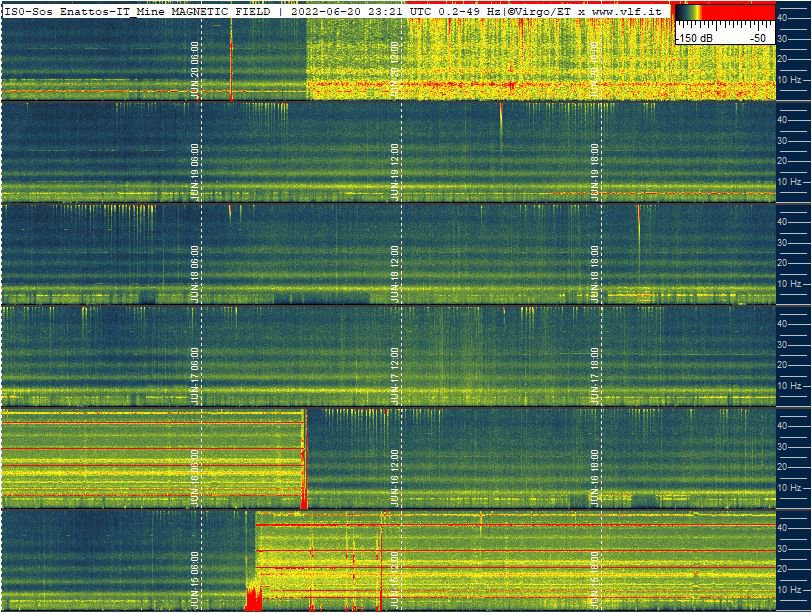Click the 10 Hz label of the JUN 16 row
The image size is (812, 613).
(x=789, y=488)
